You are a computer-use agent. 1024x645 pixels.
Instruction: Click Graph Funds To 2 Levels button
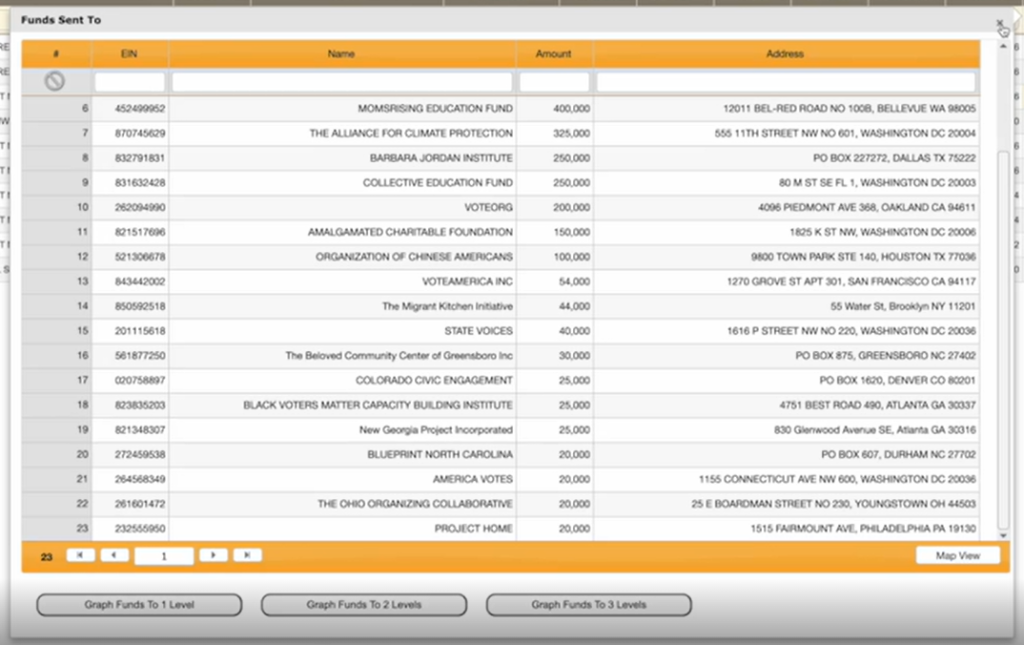tap(364, 605)
